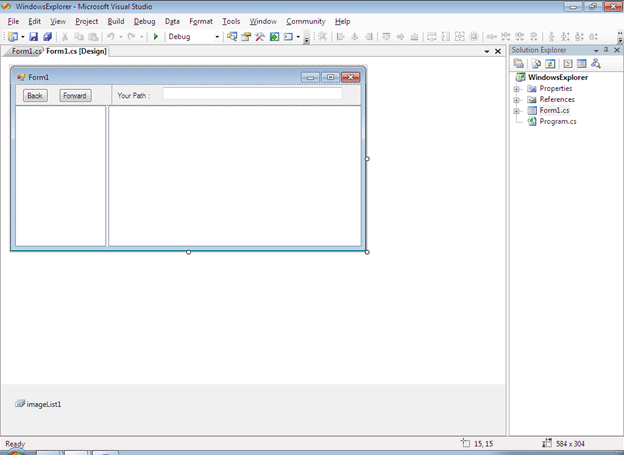This screenshot has height=455, width=624.
Task: Open the Solution Explorer toolbar icon
Action: 232,37
